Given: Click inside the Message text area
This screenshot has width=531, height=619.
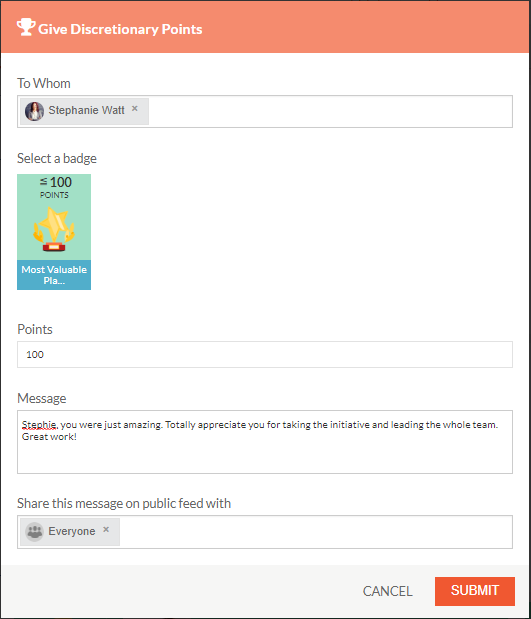Looking at the screenshot, I should click(x=265, y=442).
